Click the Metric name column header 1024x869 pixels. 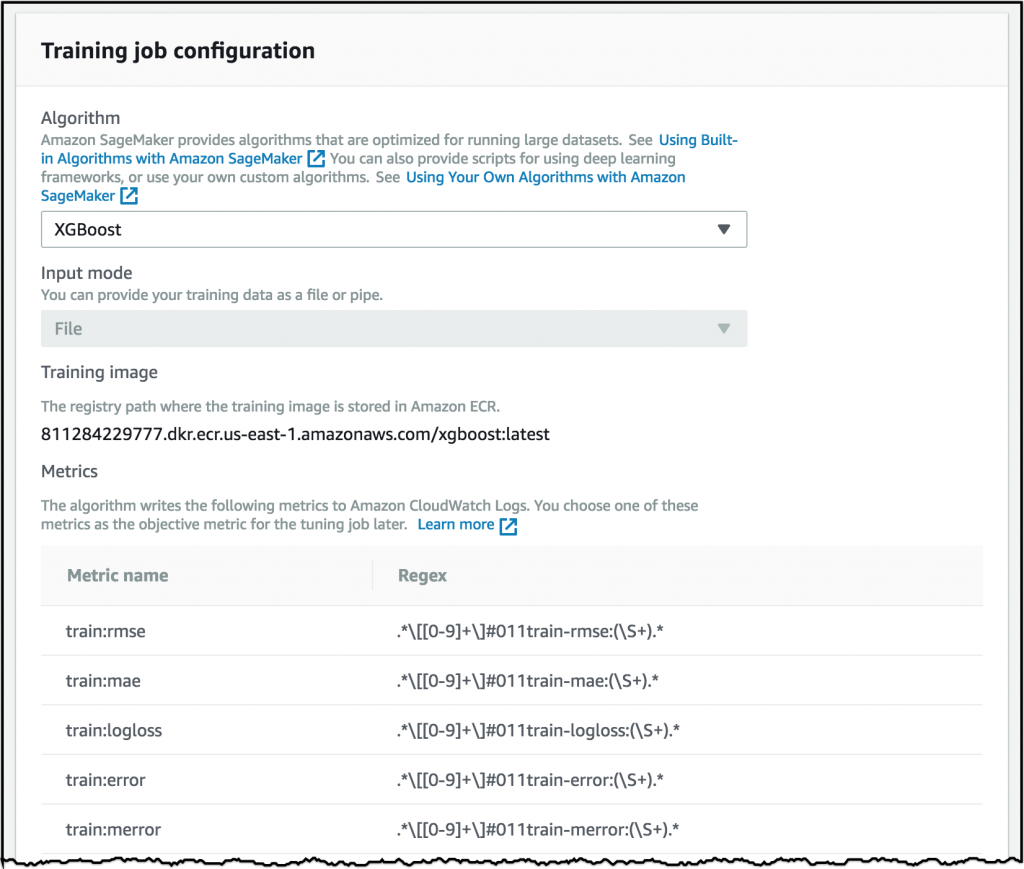118,575
